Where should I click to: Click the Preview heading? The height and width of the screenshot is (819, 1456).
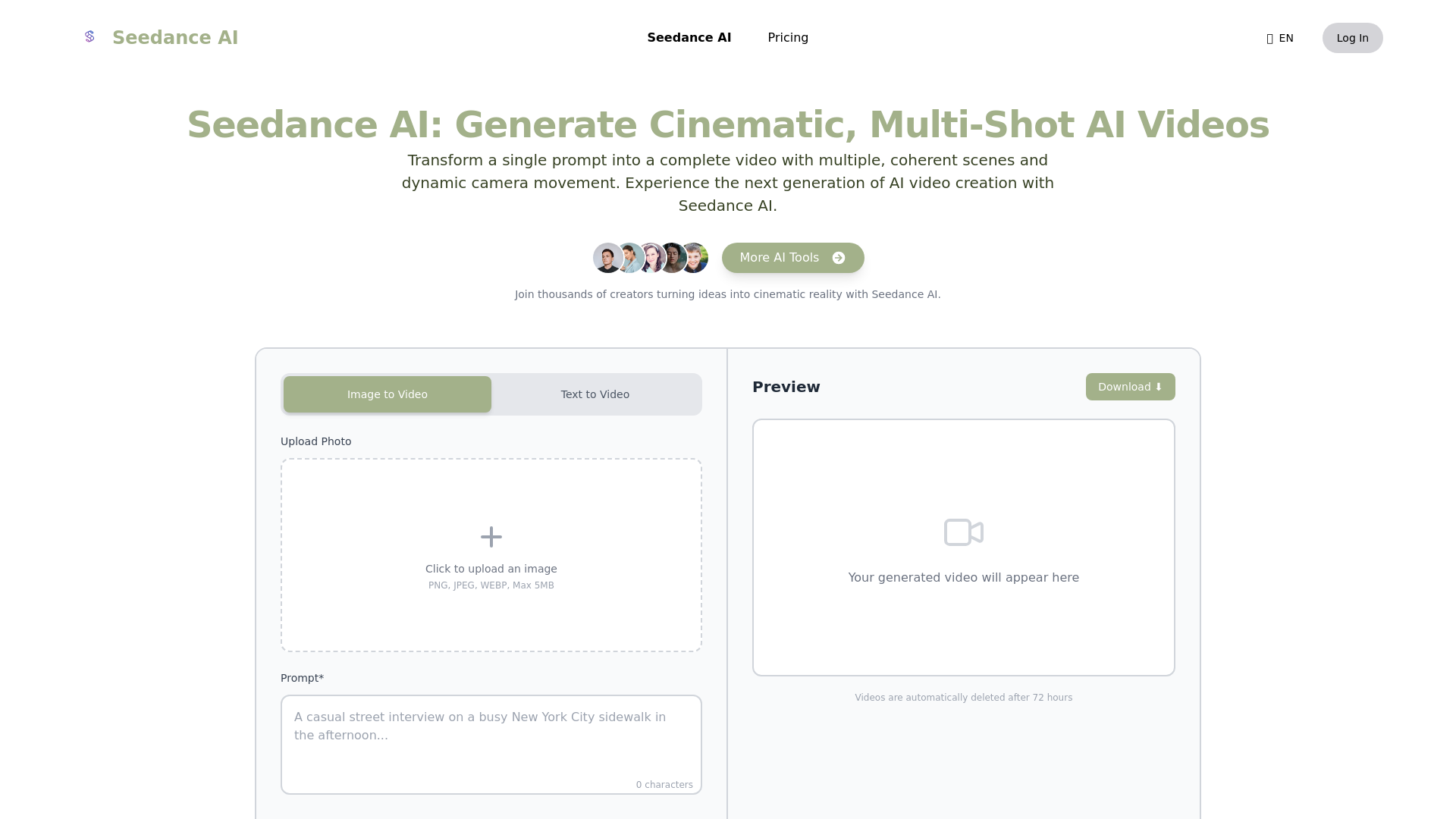coord(786,387)
